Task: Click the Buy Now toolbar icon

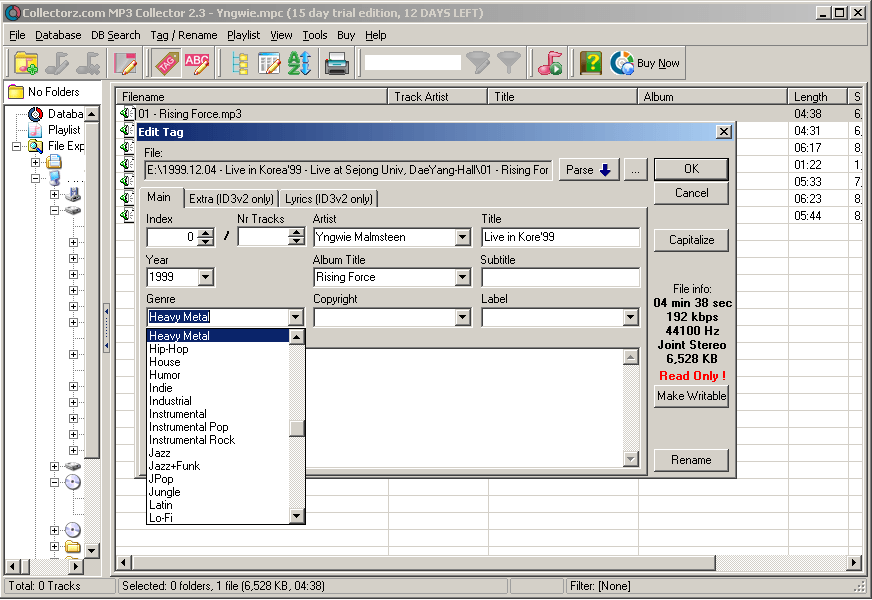Action: (x=645, y=64)
